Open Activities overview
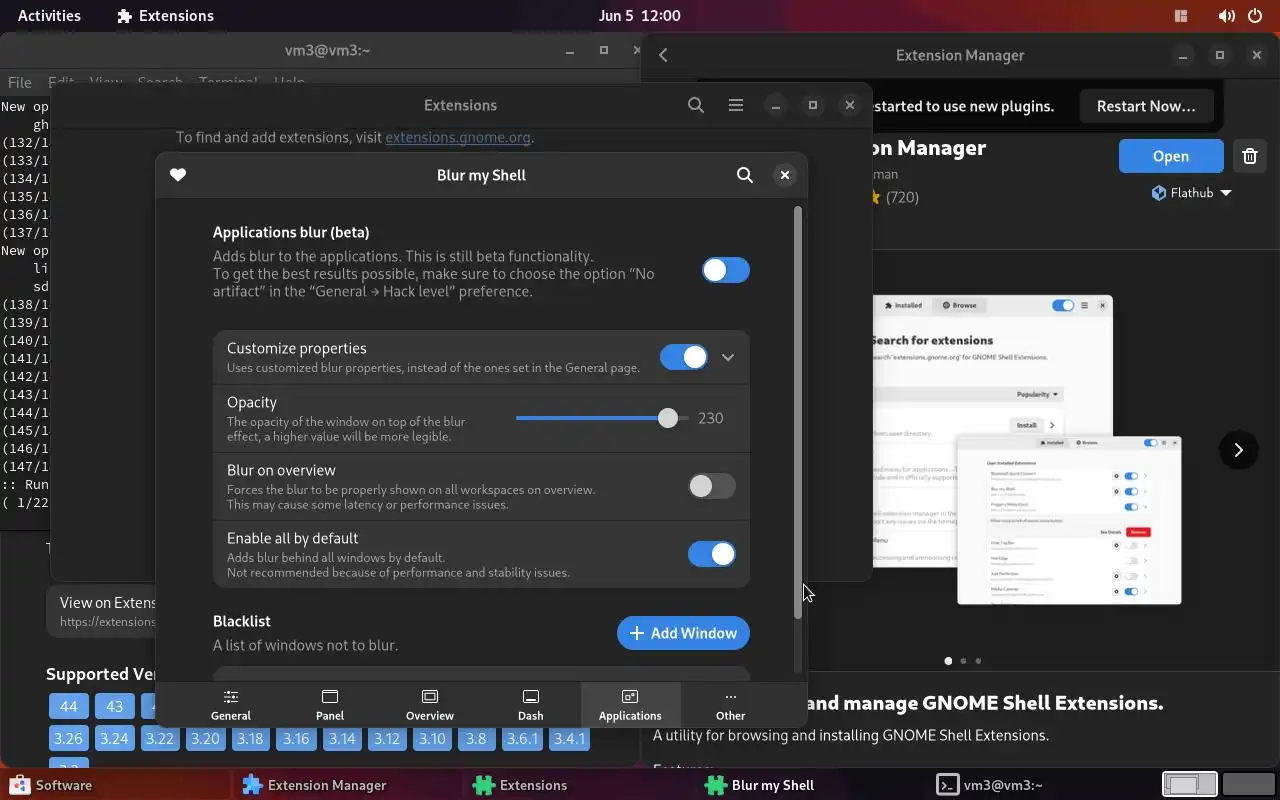This screenshot has height=800, width=1280. coord(49,16)
